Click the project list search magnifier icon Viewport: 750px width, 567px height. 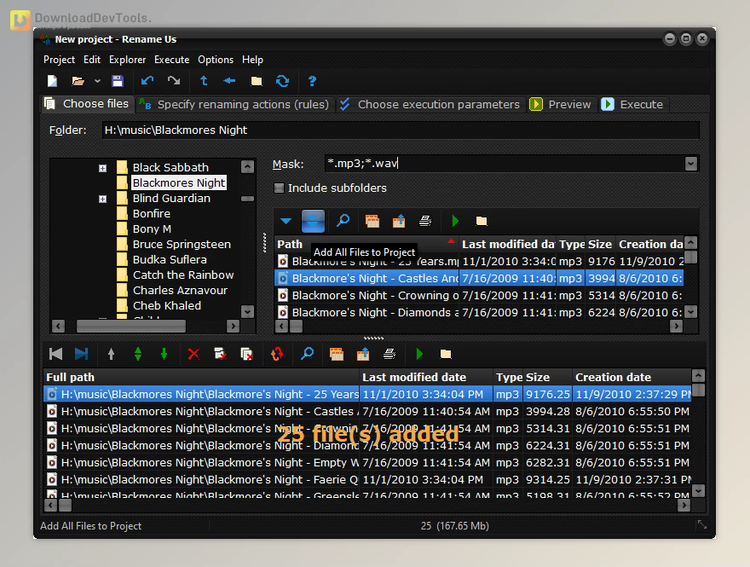[x=307, y=354]
